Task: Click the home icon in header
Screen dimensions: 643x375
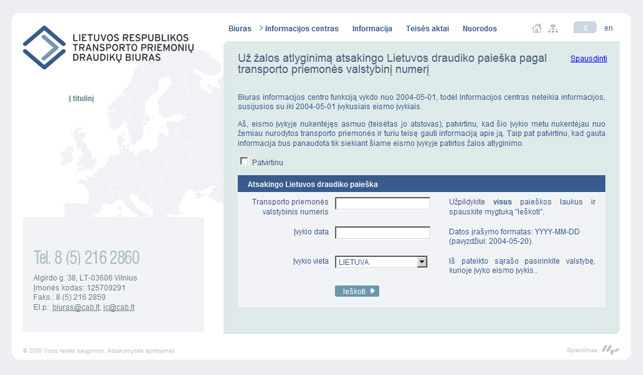Action: (x=536, y=28)
